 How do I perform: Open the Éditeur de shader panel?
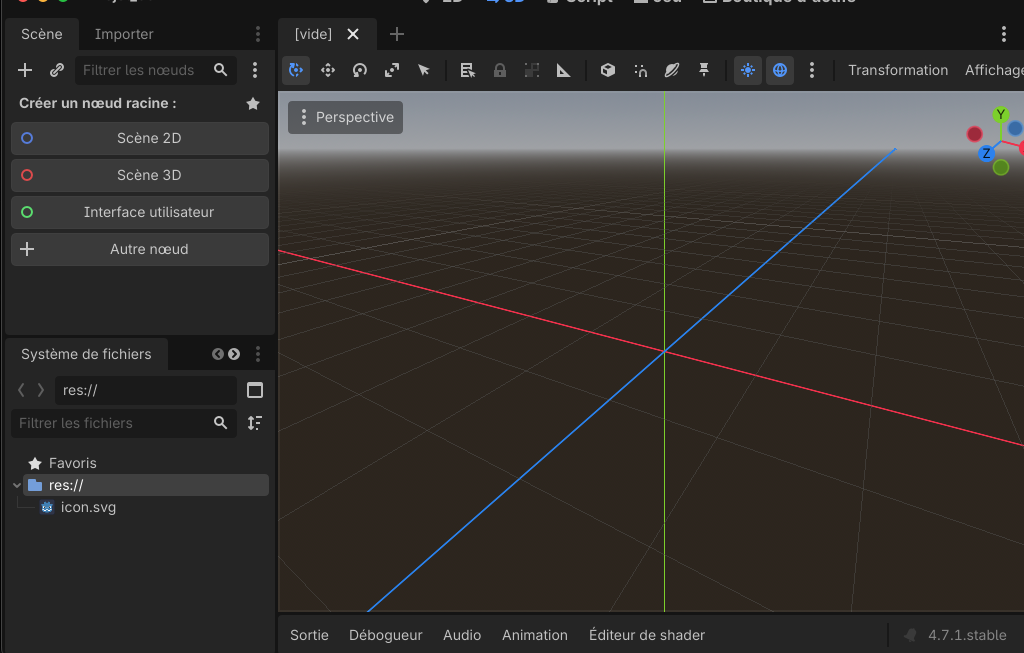point(647,635)
